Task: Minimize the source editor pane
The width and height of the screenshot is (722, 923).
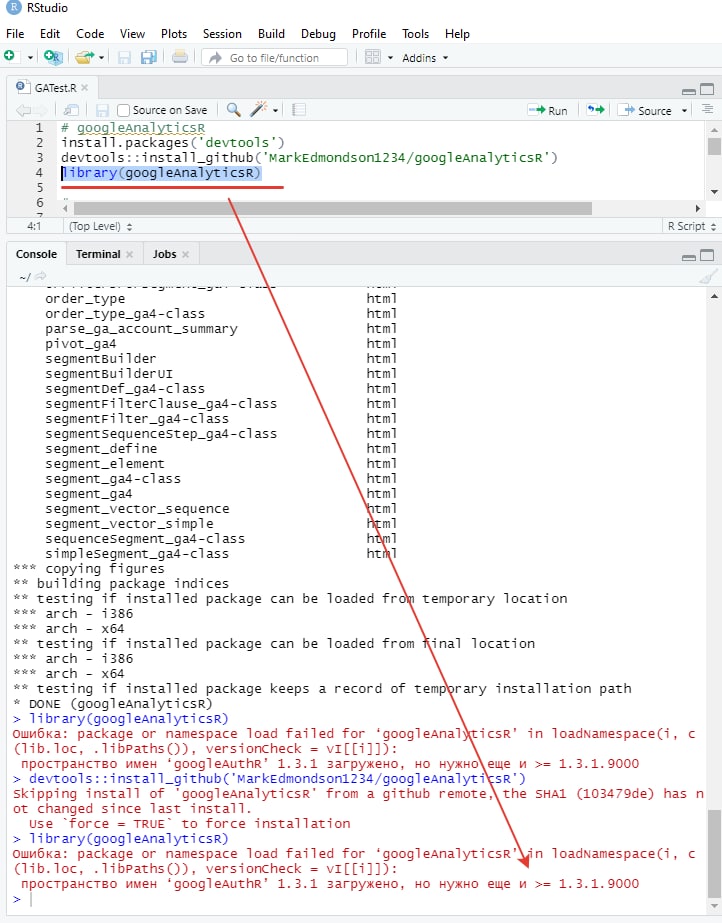Action: (x=688, y=90)
